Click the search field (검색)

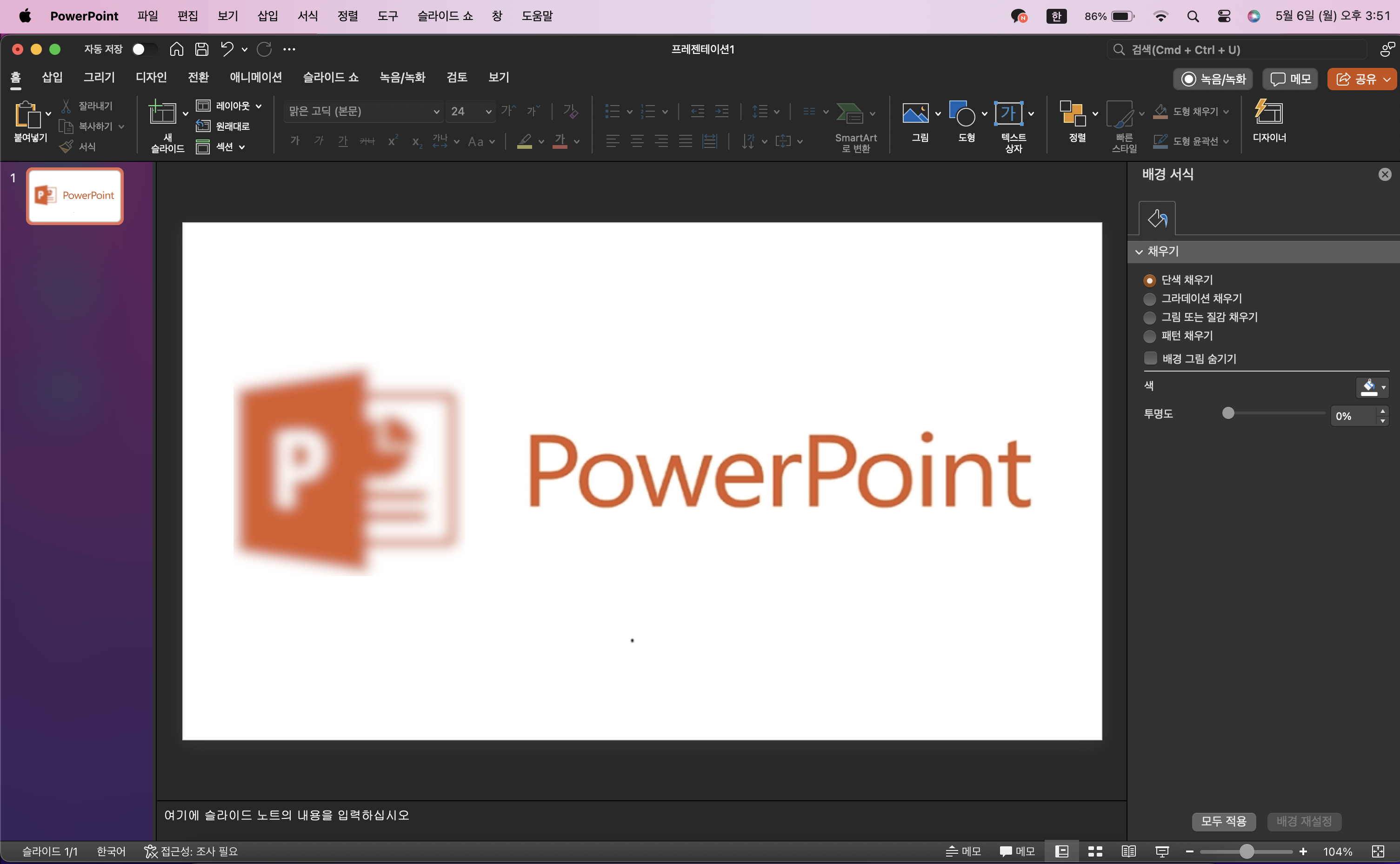(x=1237, y=50)
